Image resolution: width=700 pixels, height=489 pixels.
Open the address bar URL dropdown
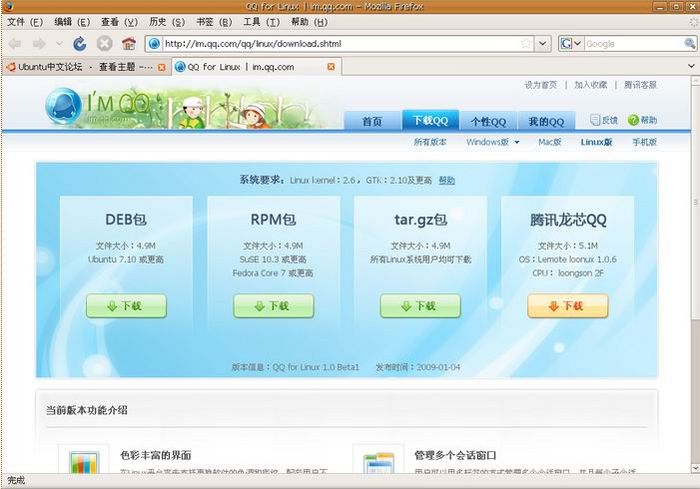click(542, 44)
